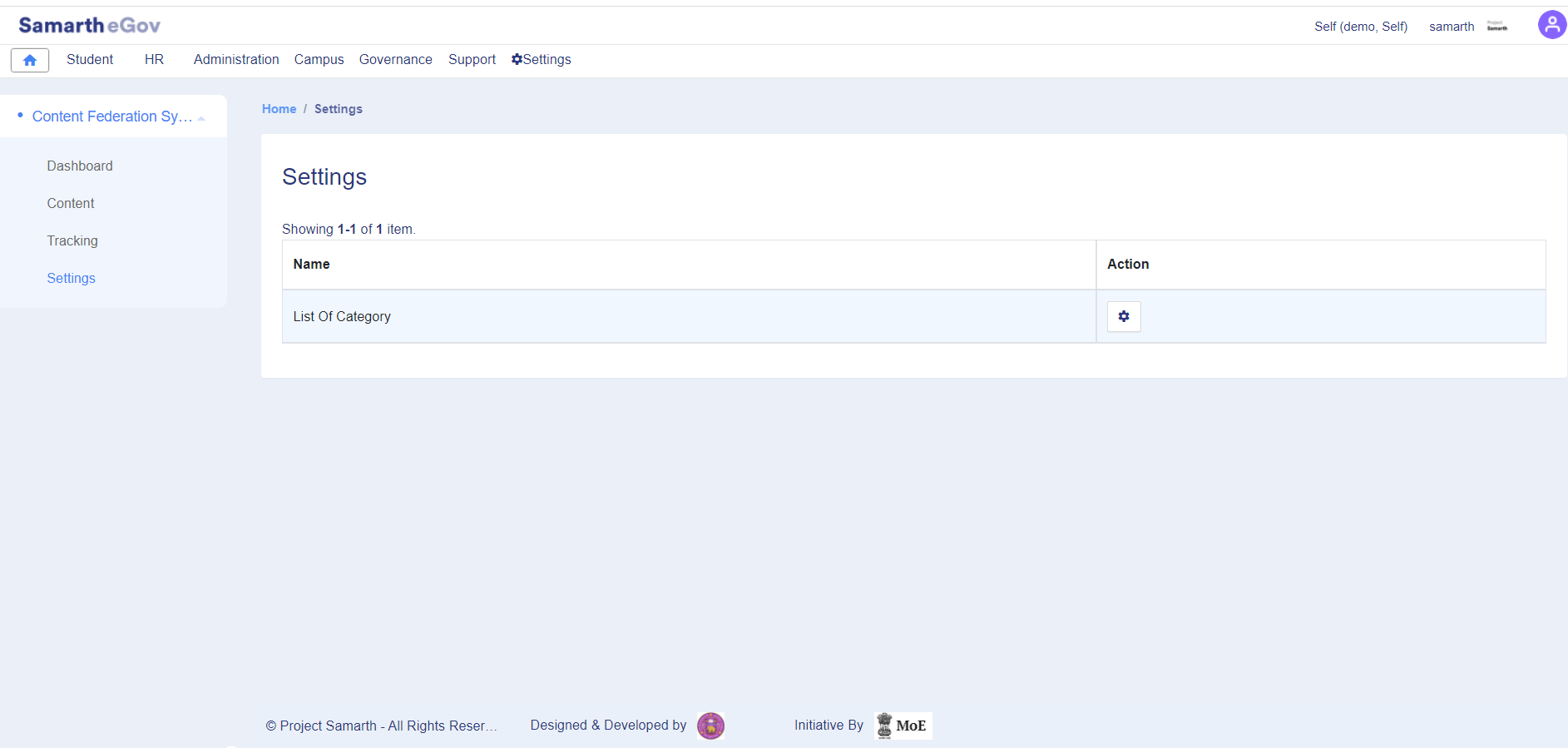Click the Showing 1-1 of 1 item summary
The image size is (1568, 748).
coord(349,230)
